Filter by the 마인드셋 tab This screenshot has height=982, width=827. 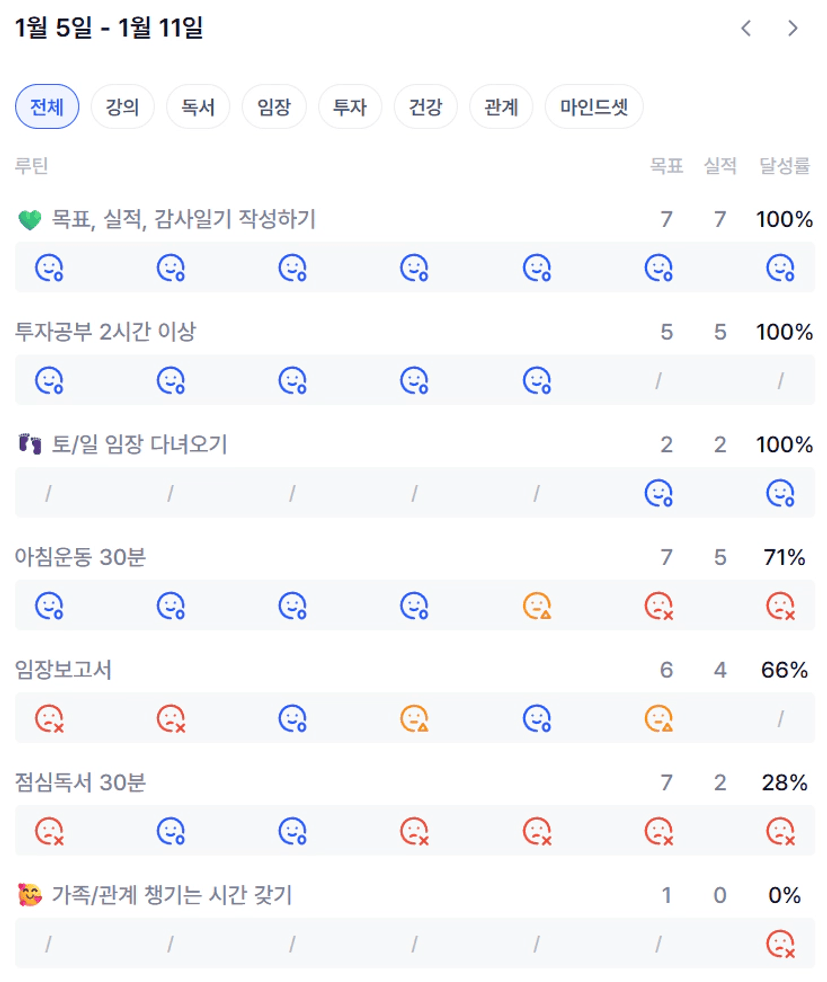pos(594,107)
